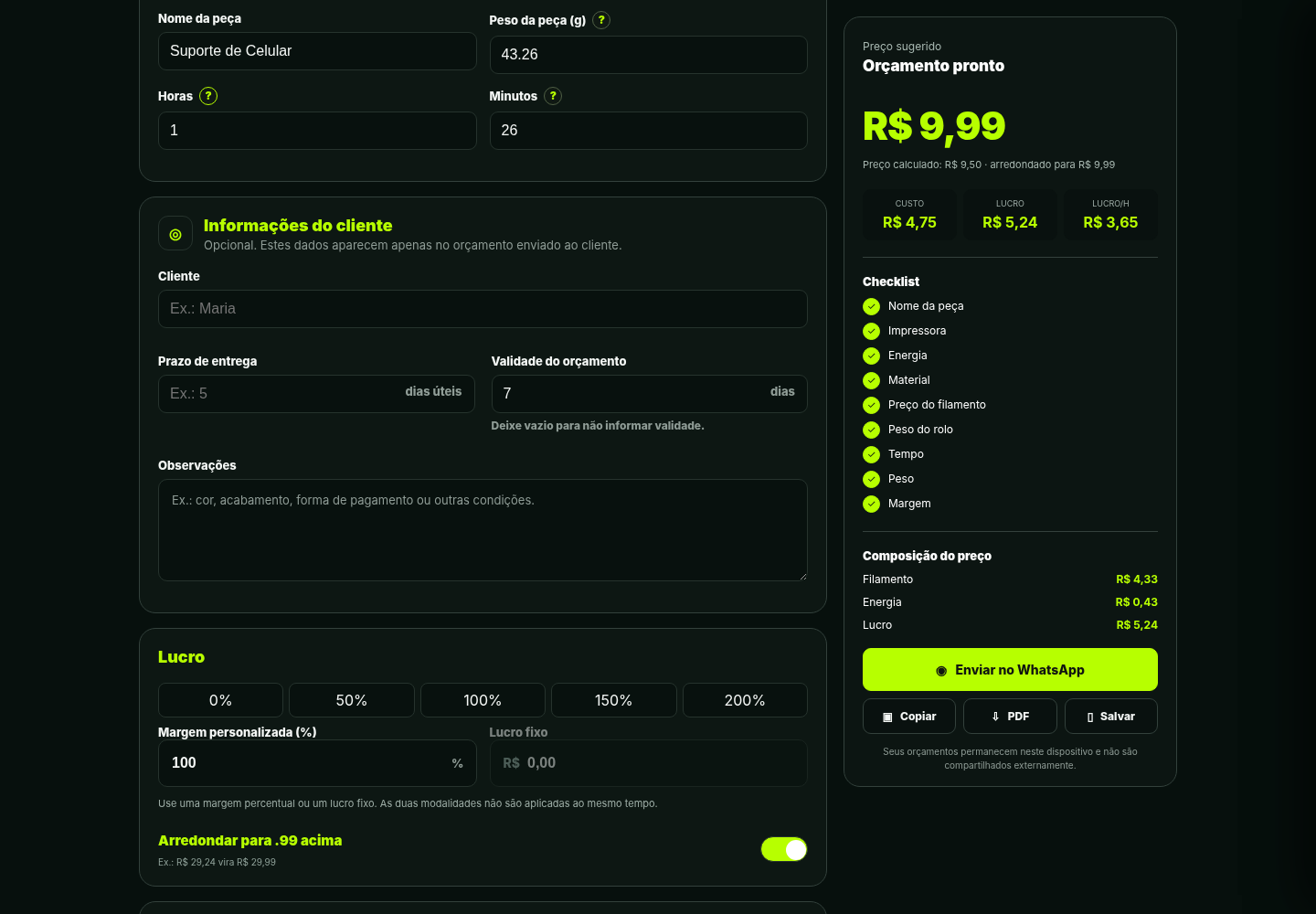Click help icon beside Minutos label
The width and height of the screenshot is (1316, 914).
(x=553, y=96)
